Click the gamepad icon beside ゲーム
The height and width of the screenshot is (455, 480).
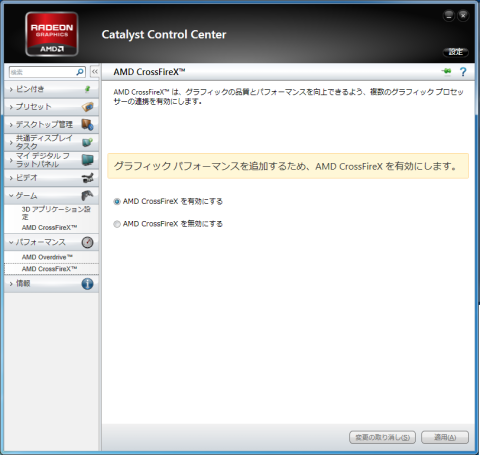(x=87, y=196)
